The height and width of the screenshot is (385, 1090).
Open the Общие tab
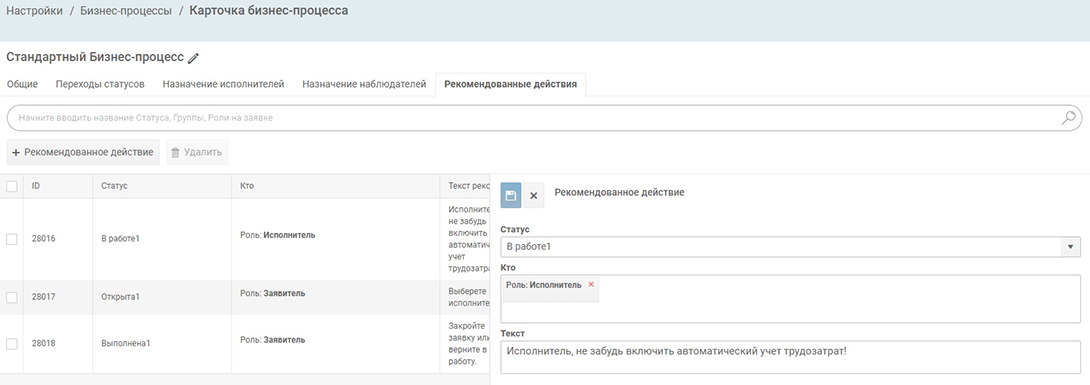click(x=22, y=85)
